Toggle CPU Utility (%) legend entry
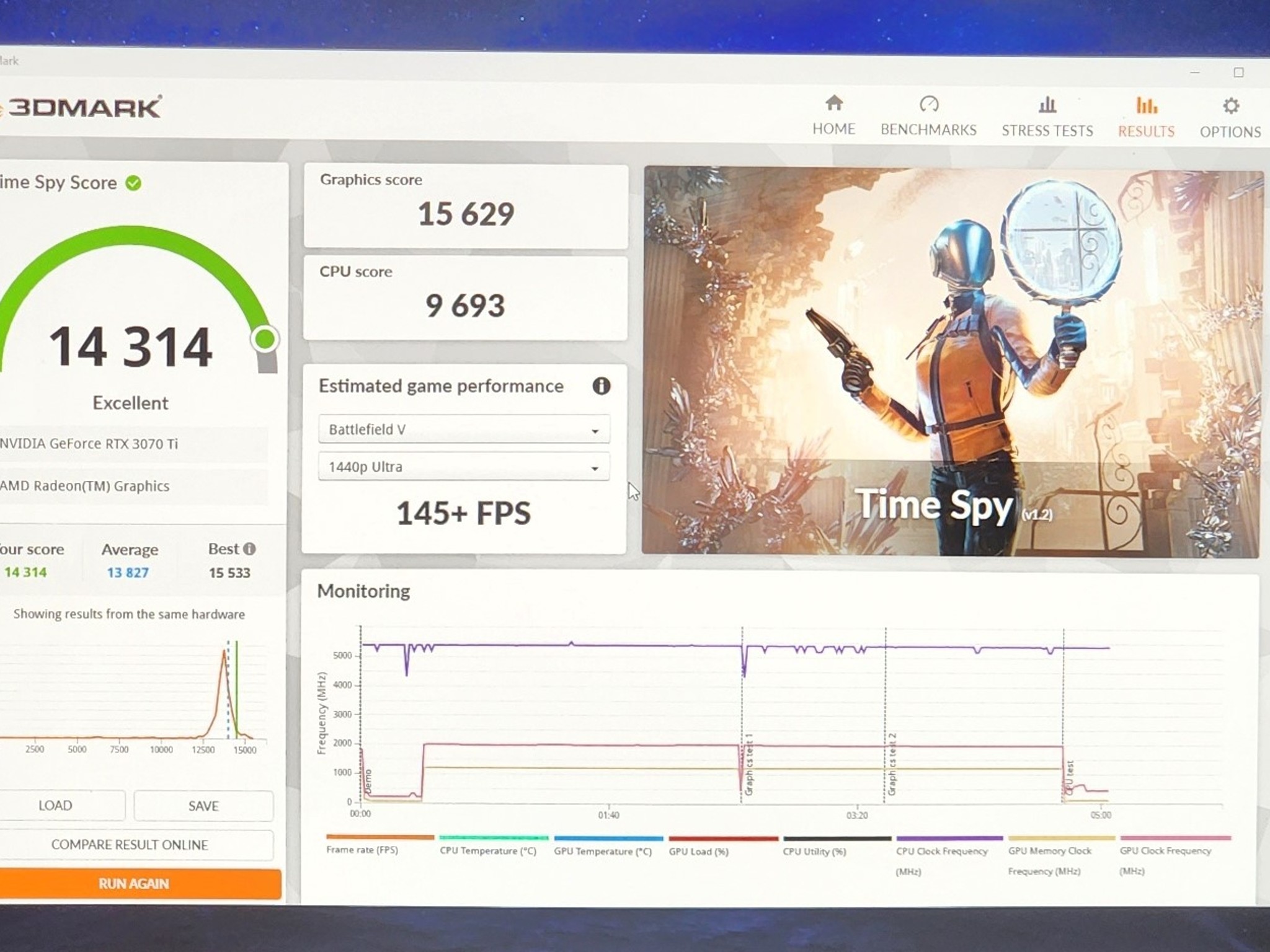 click(837, 847)
